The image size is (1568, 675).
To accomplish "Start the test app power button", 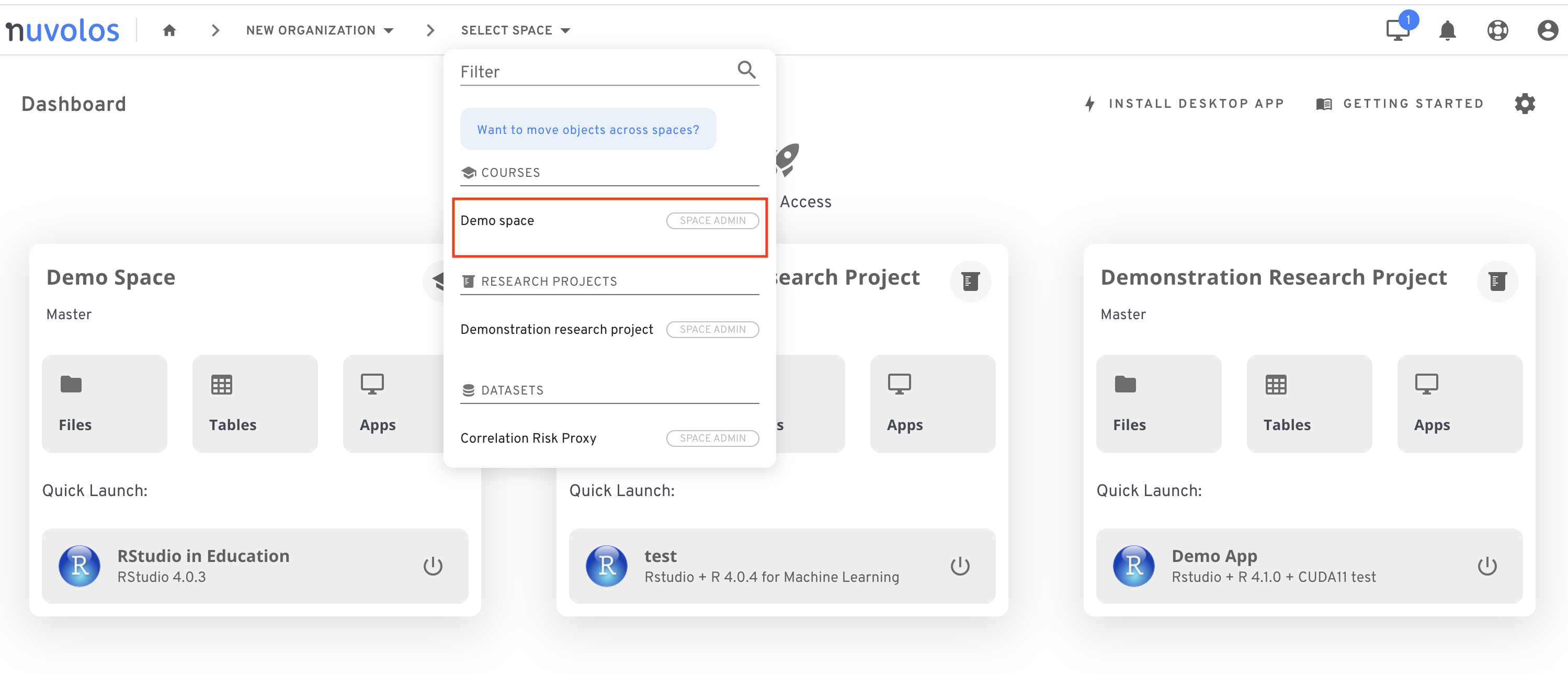I will click(x=960, y=566).
